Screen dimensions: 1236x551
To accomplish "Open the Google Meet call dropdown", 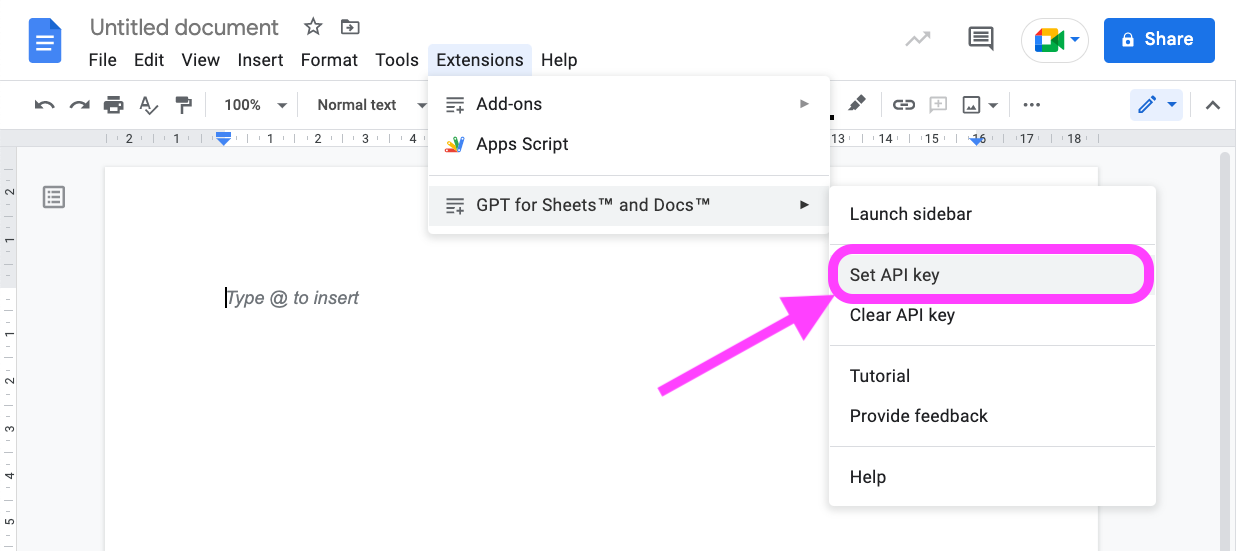I will pyautogui.click(x=1056, y=40).
